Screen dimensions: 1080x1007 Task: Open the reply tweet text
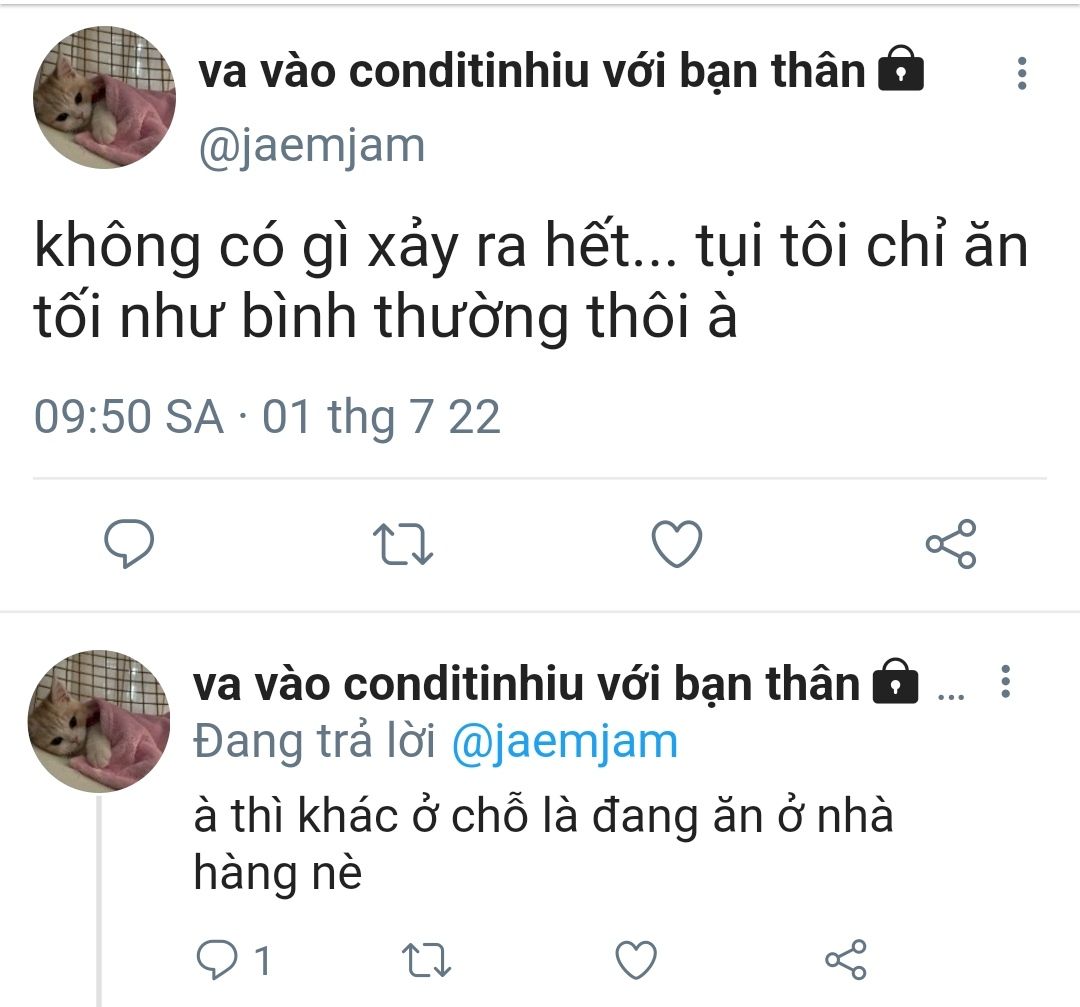pyautogui.click(x=543, y=844)
